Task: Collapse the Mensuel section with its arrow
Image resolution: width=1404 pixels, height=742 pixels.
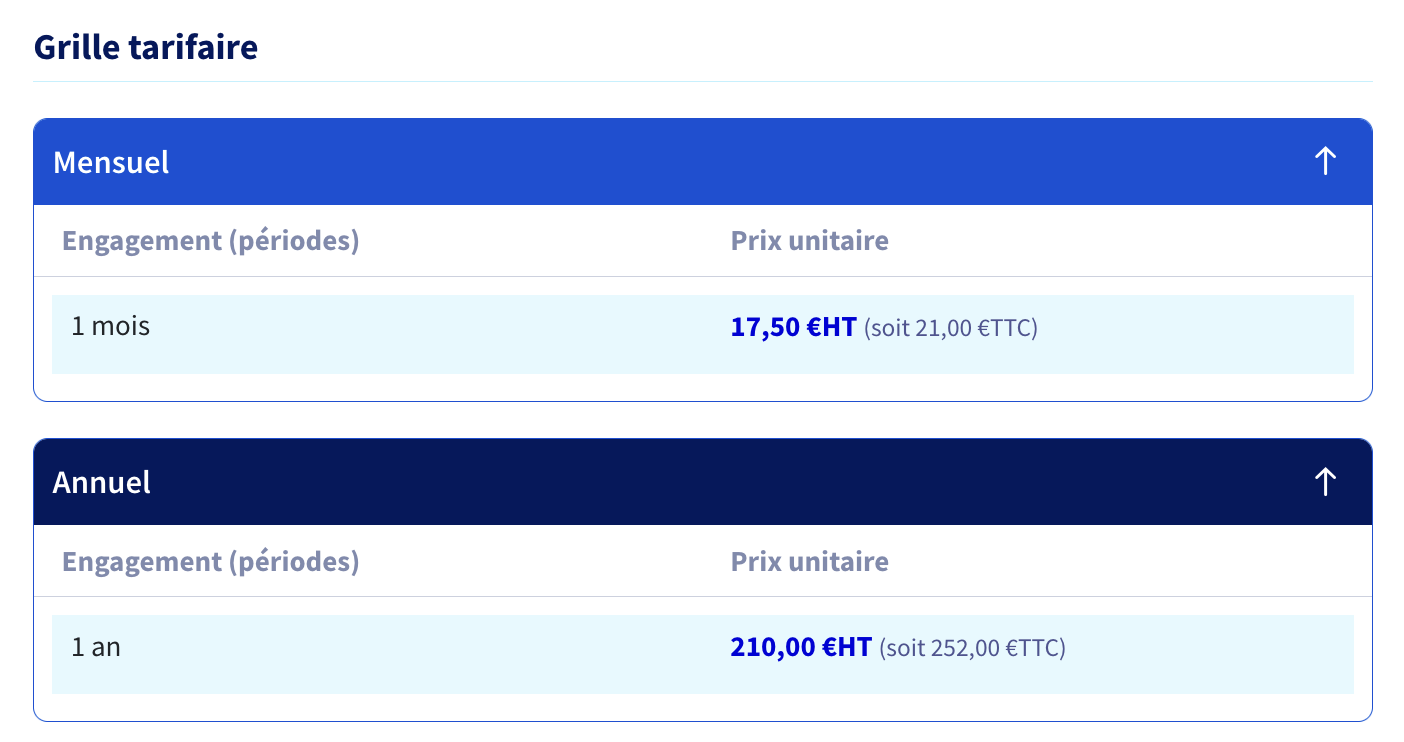Action: [x=1325, y=161]
